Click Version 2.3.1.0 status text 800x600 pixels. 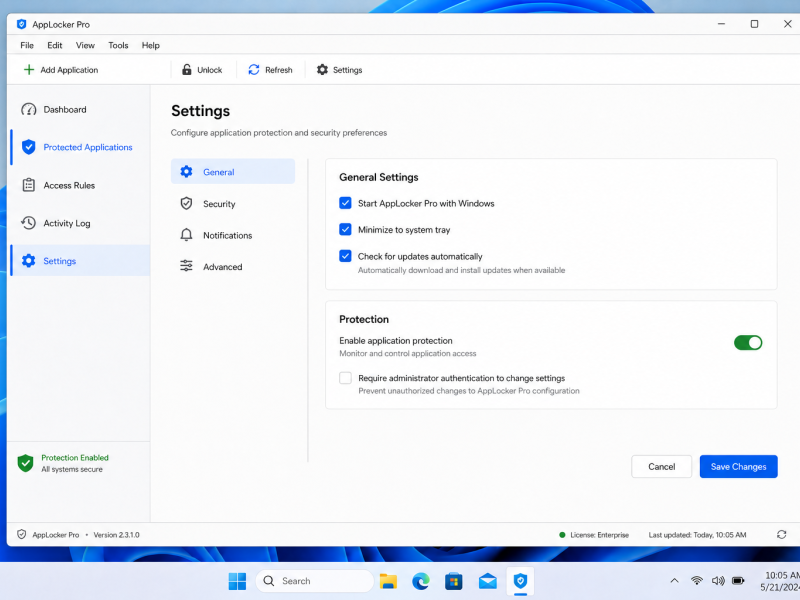pyautogui.click(x=116, y=535)
